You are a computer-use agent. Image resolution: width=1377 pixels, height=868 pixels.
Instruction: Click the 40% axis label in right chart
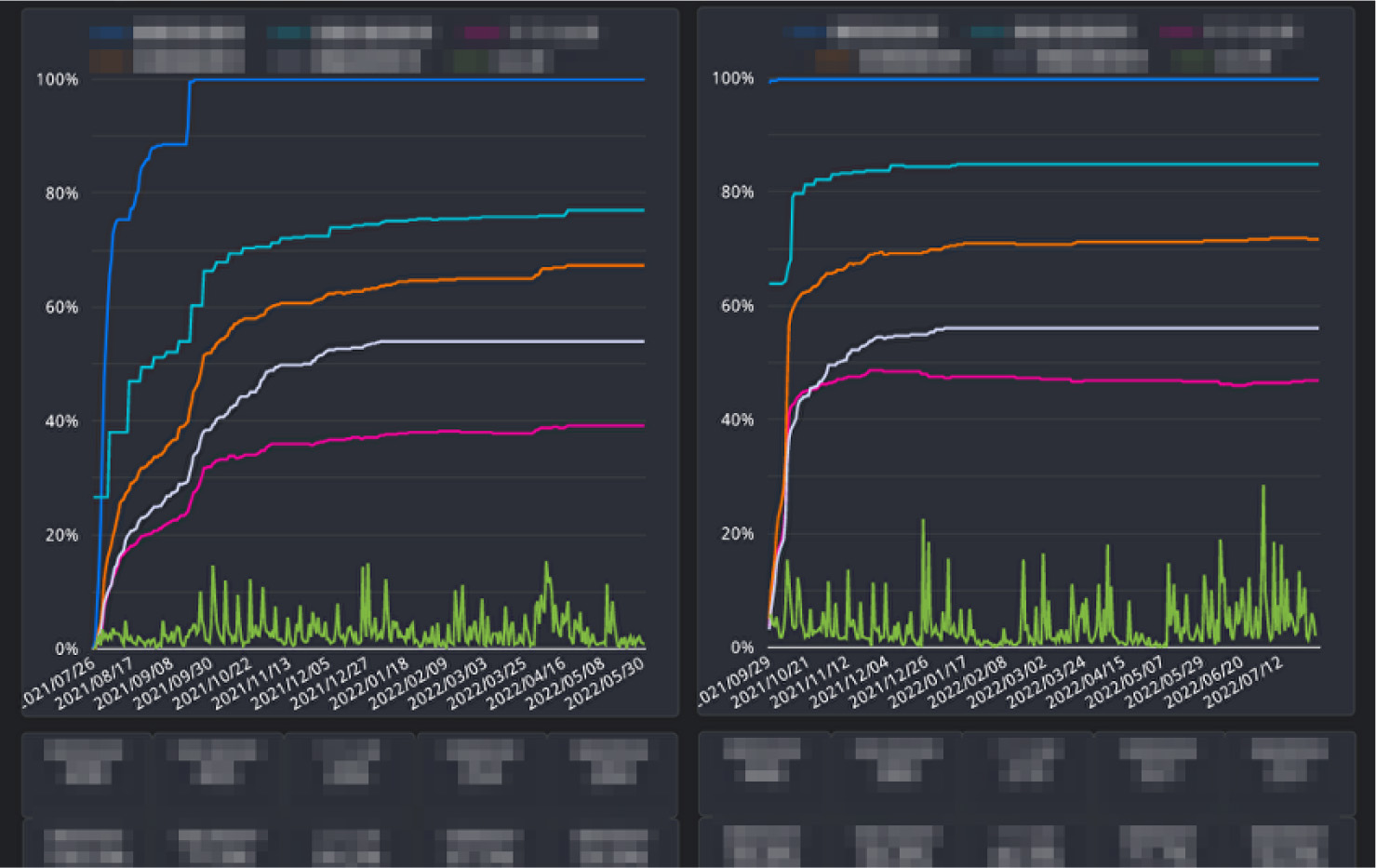737,420
